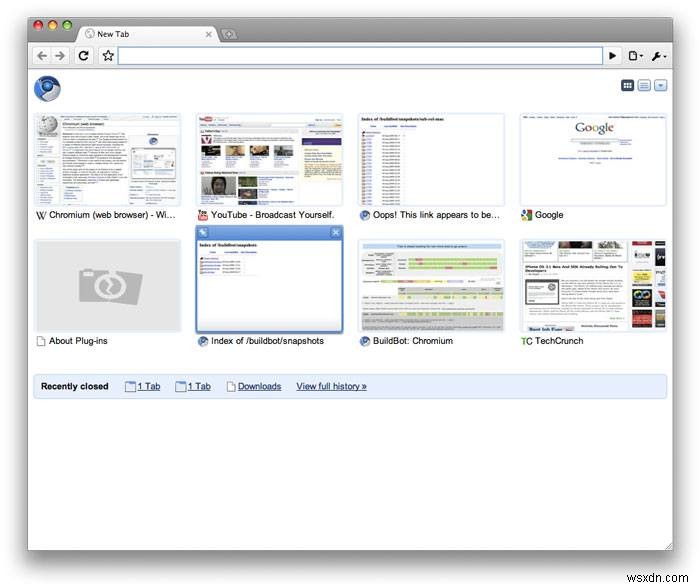Open About Plug-ins title link
This screenshot has height=588, width=700.
(78, 341)
